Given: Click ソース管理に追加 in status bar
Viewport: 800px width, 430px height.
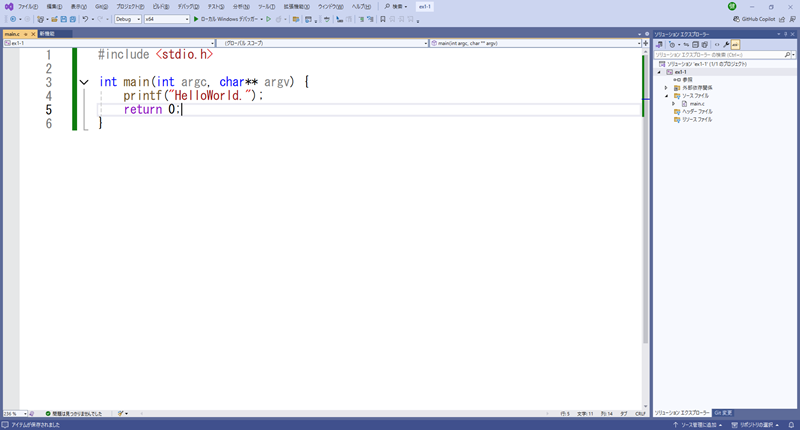Looking at the screenshot, I should (699, 425).
